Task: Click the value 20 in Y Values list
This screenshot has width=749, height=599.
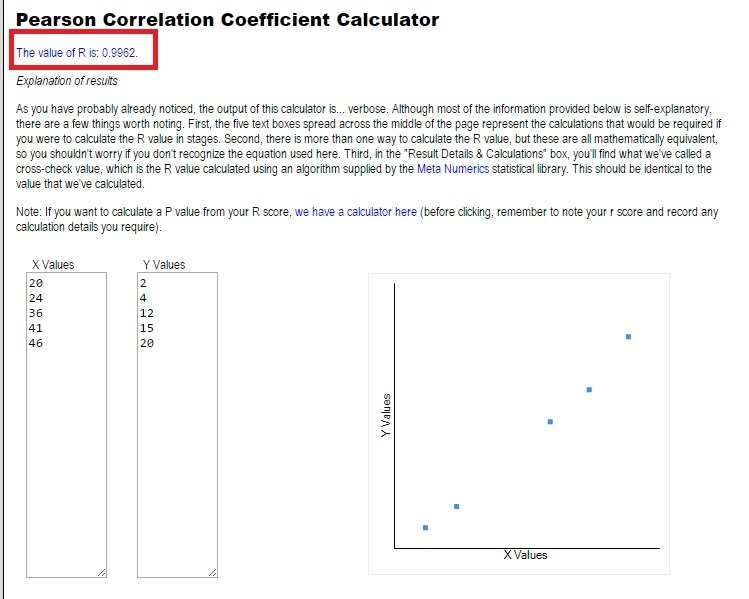Action: 147,343
